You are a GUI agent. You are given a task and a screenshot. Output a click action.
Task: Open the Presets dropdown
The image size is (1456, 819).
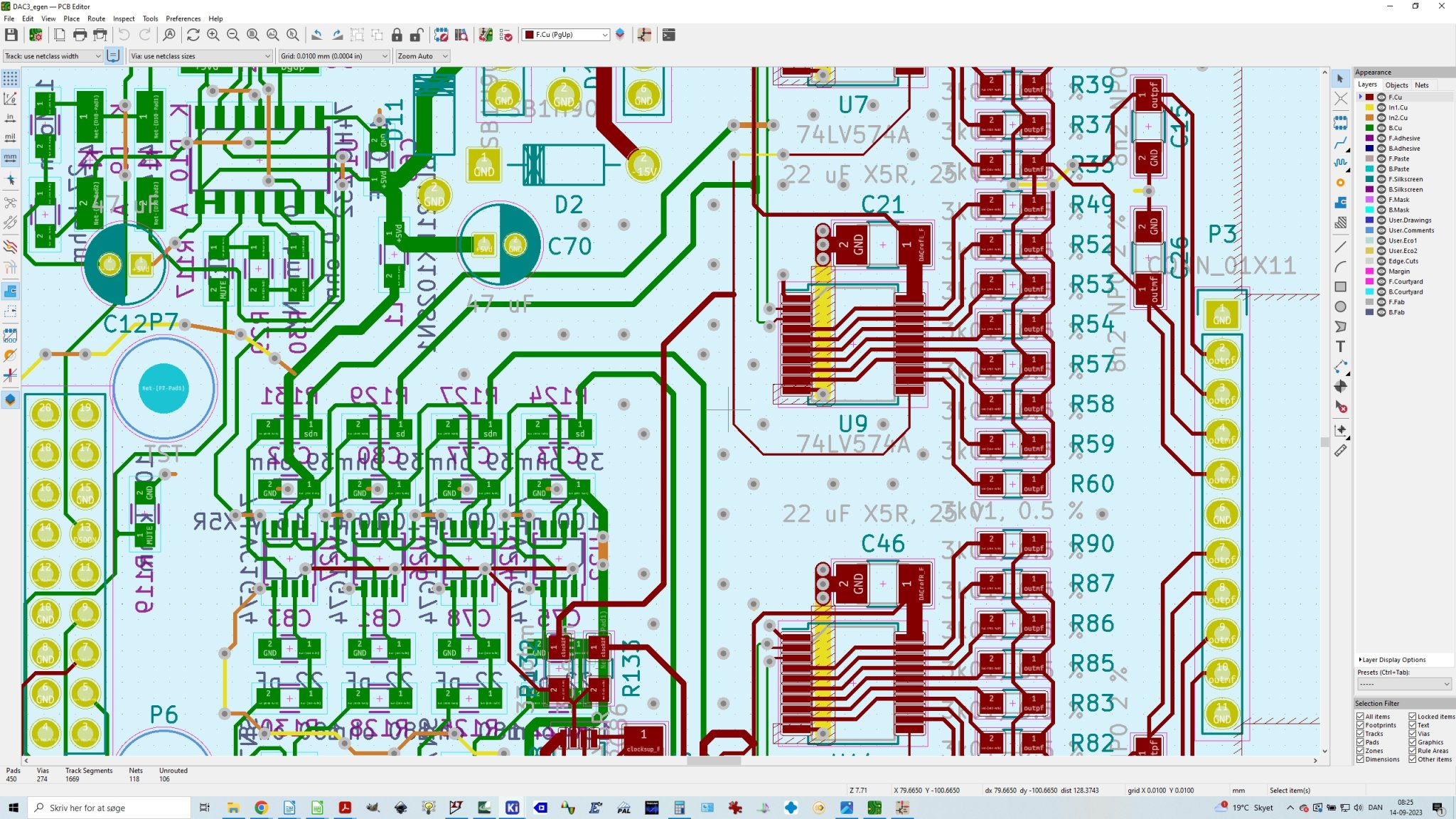pos(1403,684)
